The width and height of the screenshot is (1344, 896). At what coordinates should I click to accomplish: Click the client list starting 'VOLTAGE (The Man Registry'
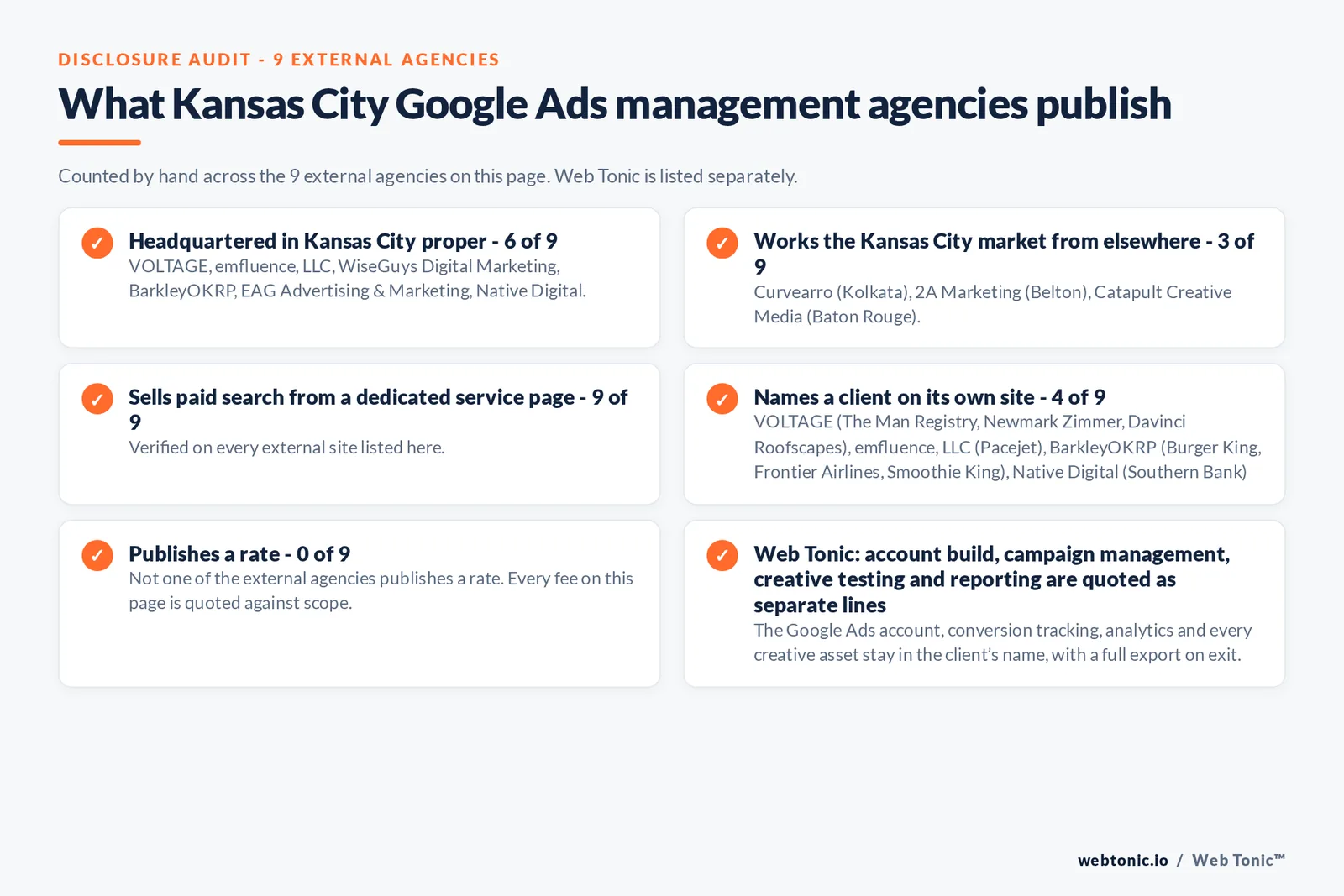coord(1007,447)
